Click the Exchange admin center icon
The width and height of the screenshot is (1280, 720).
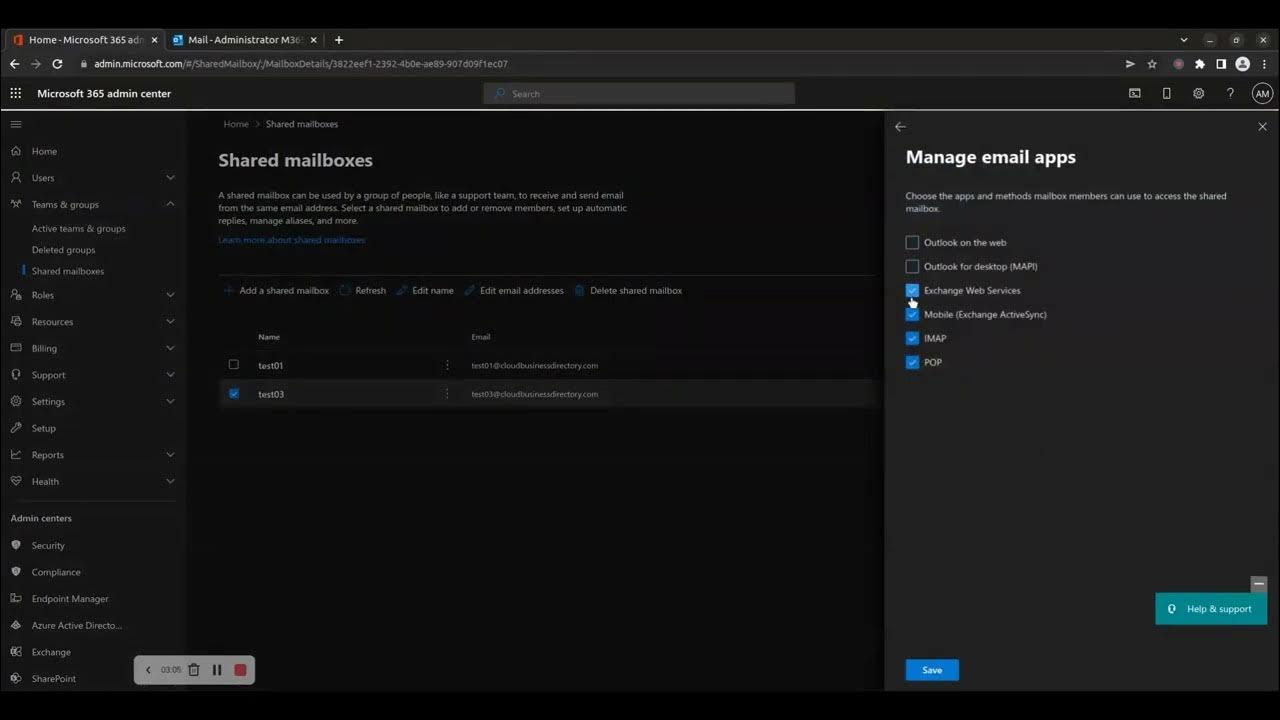pos(16,652)
